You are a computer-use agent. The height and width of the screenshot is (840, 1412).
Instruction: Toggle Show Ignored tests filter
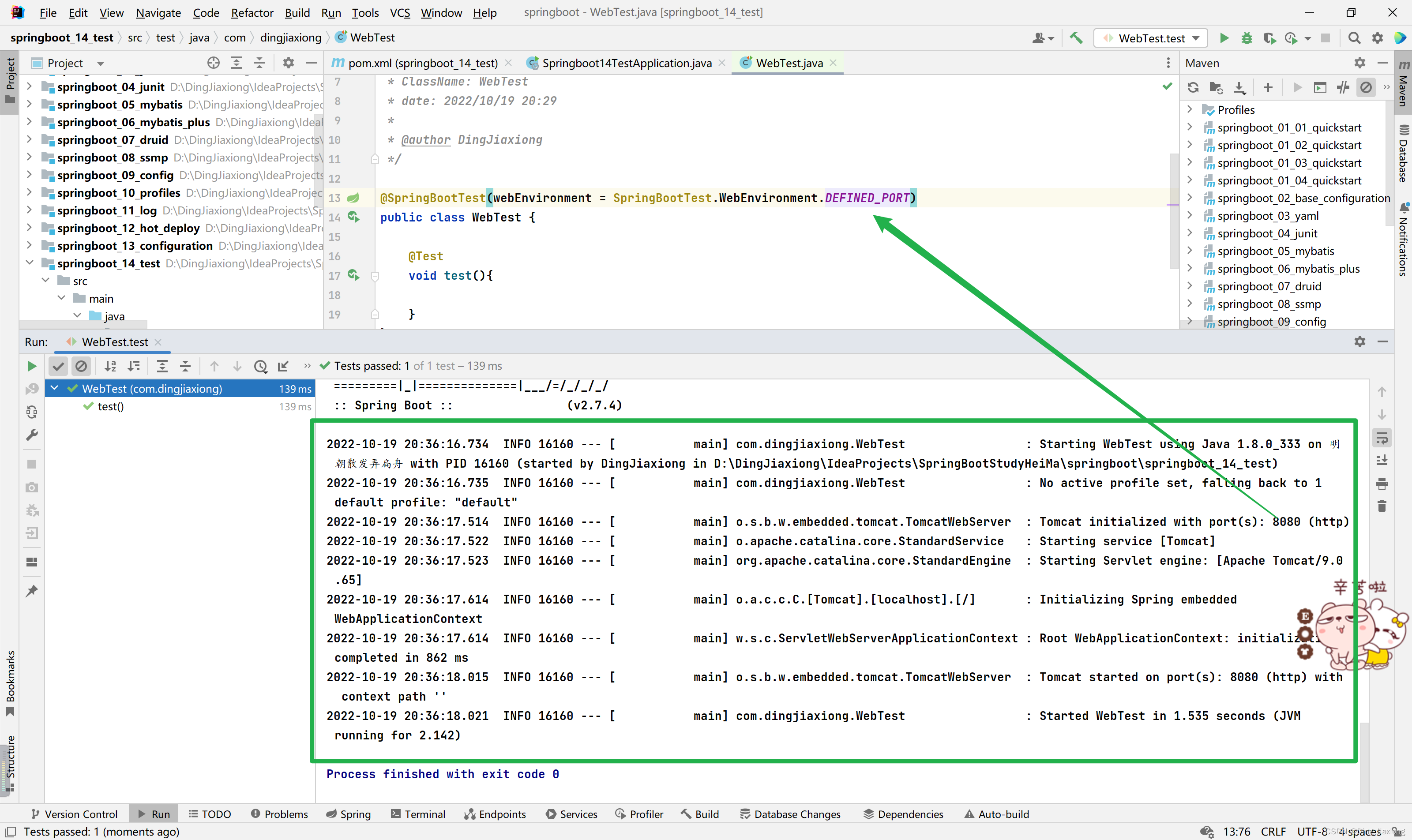click(81, 366)
